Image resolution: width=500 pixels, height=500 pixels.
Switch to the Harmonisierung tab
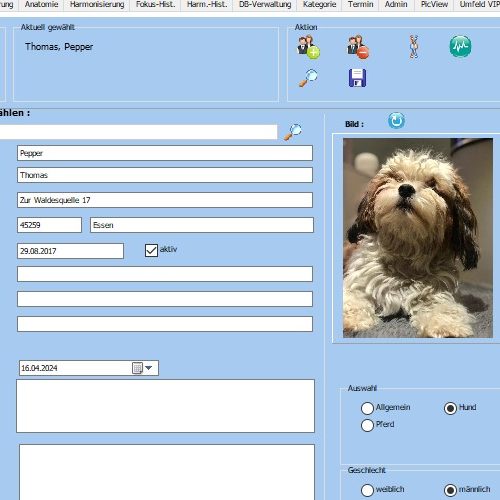click(97, 5)
